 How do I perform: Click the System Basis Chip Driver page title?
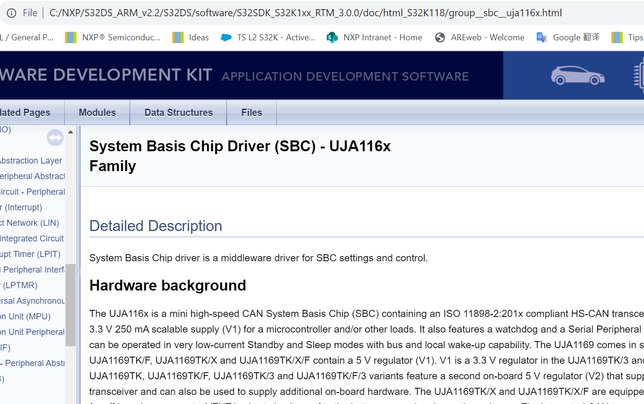pos(240,156)
